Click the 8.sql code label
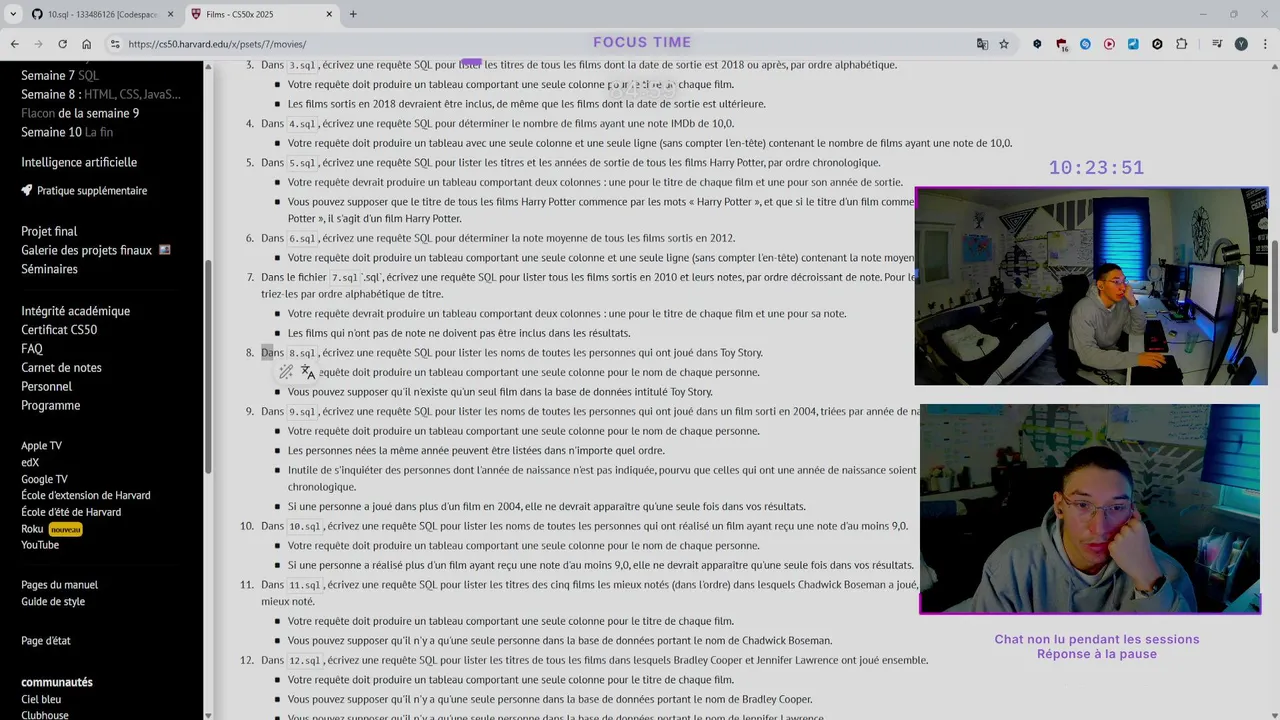The height and width of the screenshot is (720, 1280). point(302,353)
